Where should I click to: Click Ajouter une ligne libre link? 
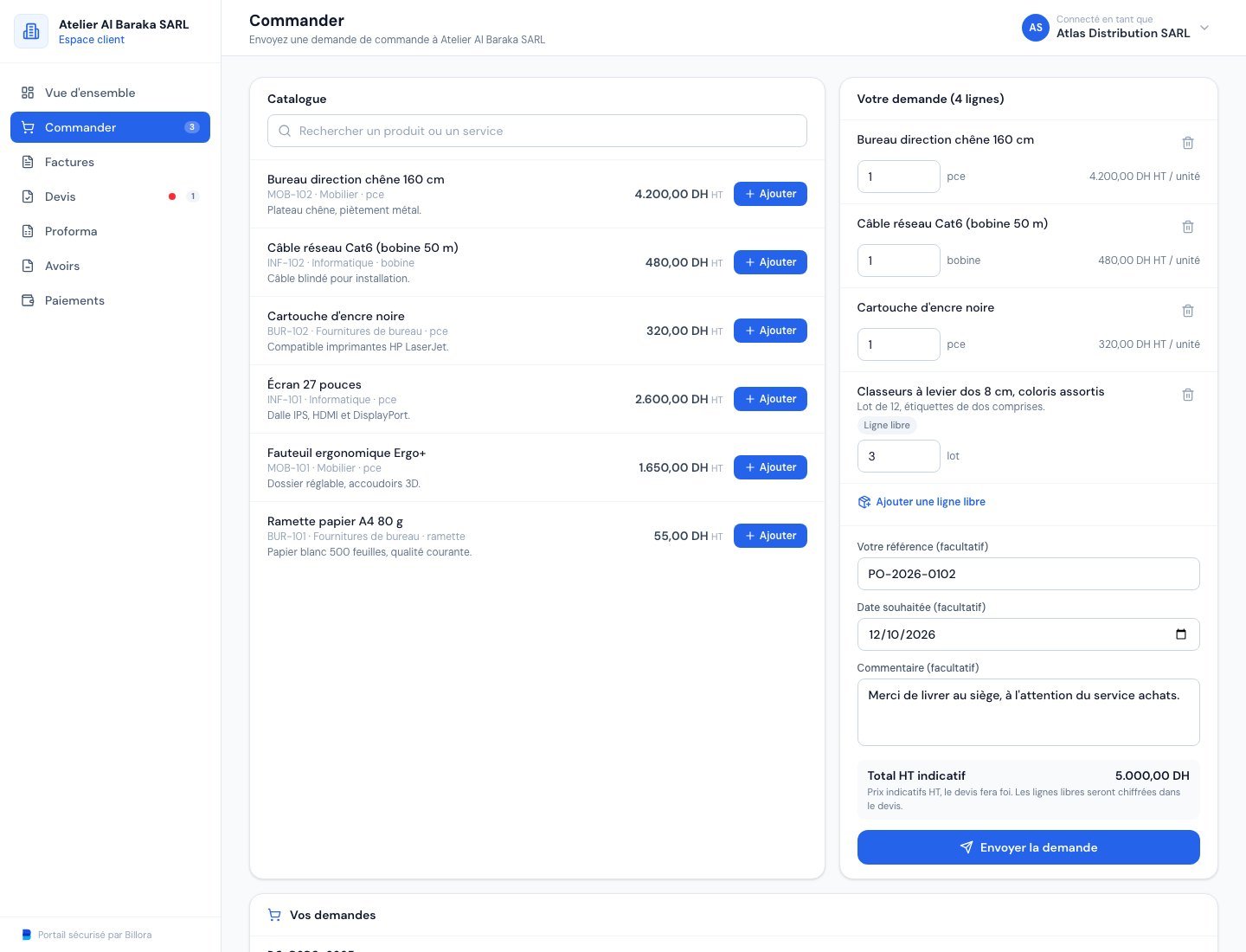[x=922, y=502]
